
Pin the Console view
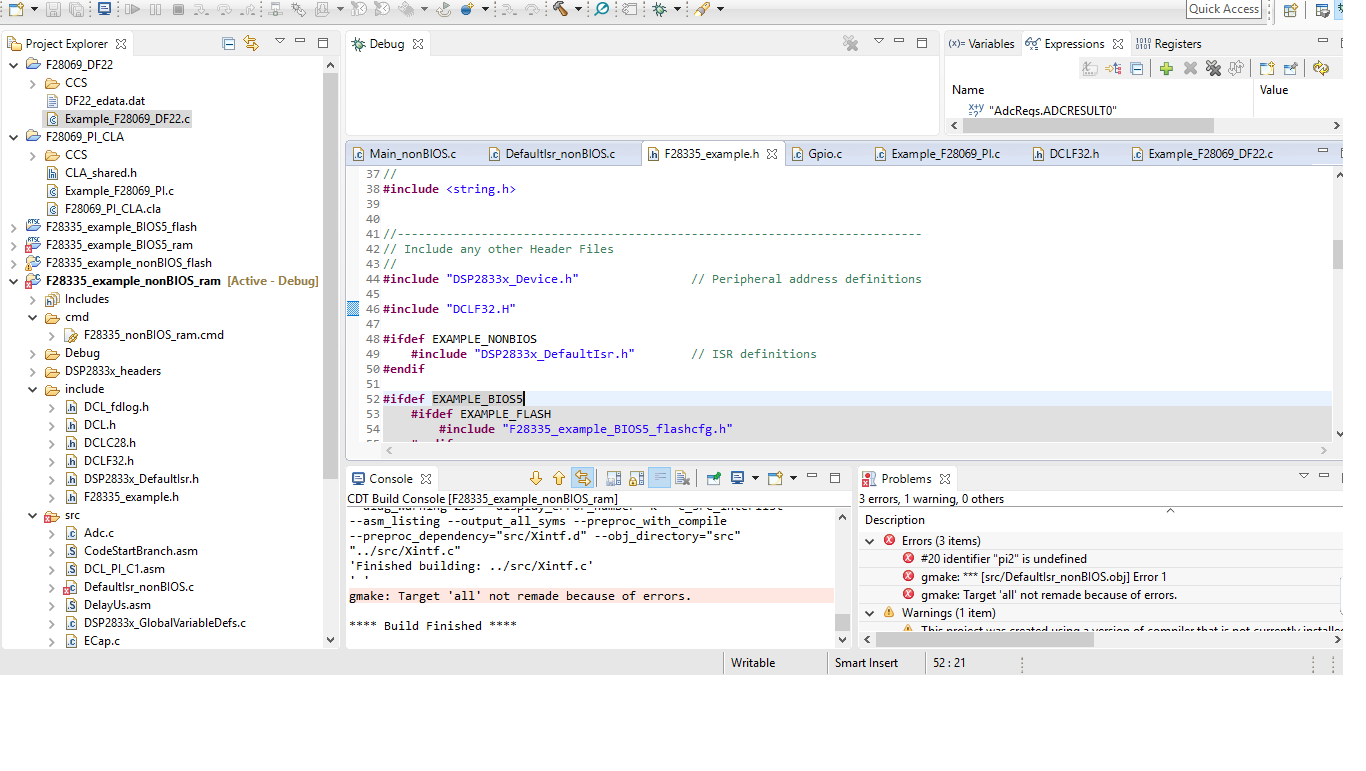713,478
